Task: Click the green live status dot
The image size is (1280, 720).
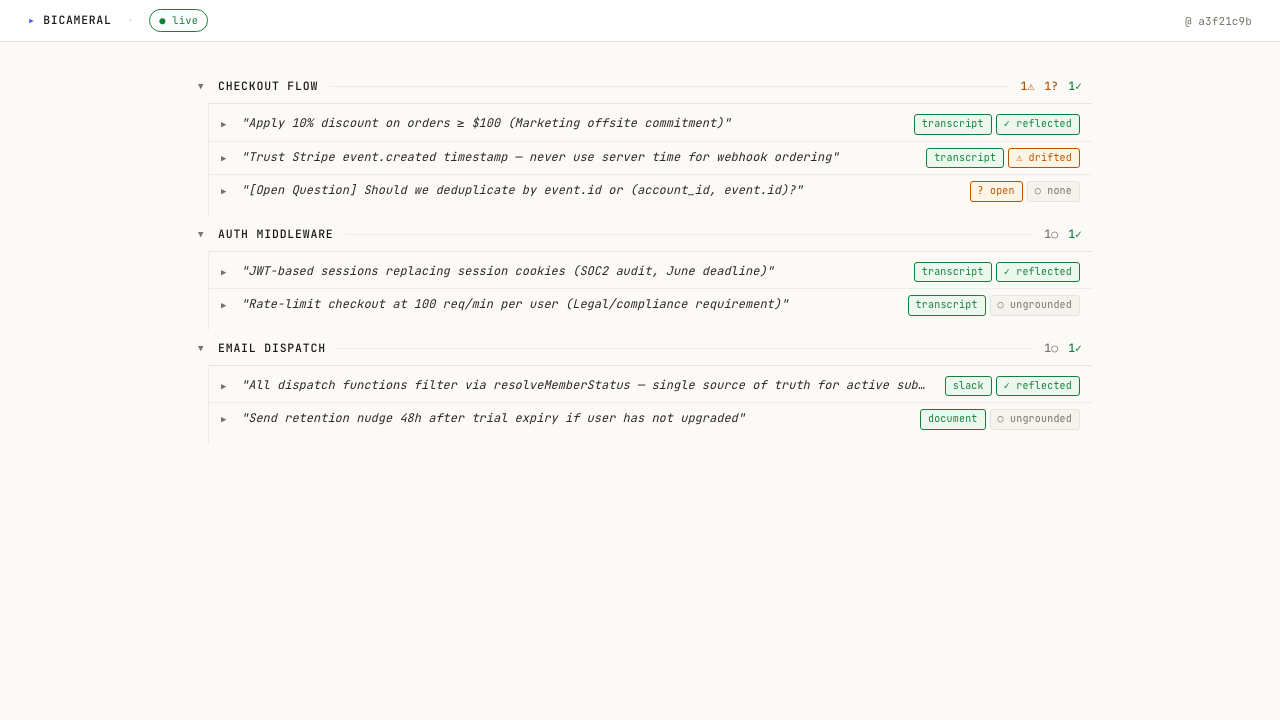Action: click(x=162, y=20)
